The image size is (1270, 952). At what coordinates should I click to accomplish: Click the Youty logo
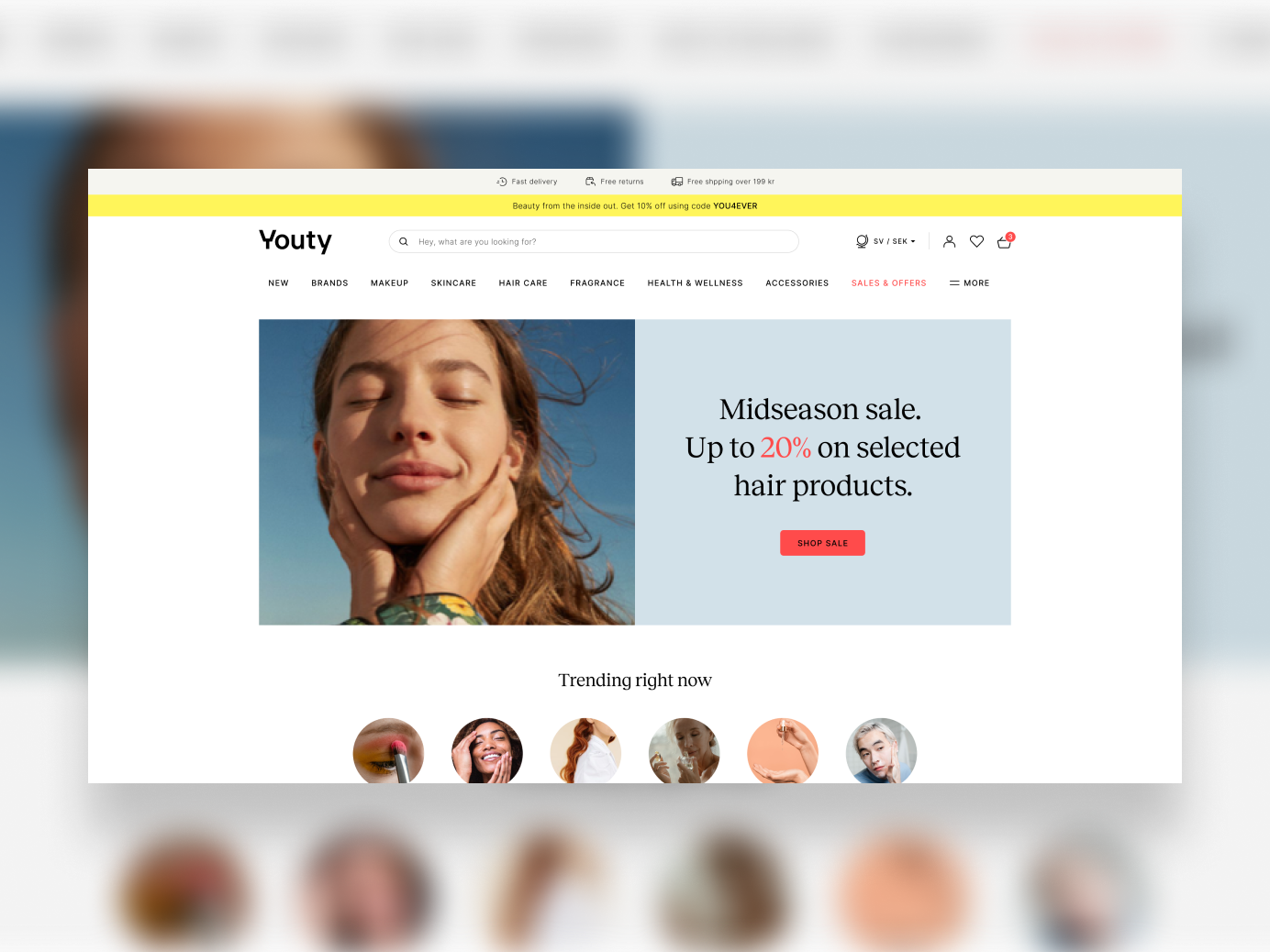pos(295,241)
